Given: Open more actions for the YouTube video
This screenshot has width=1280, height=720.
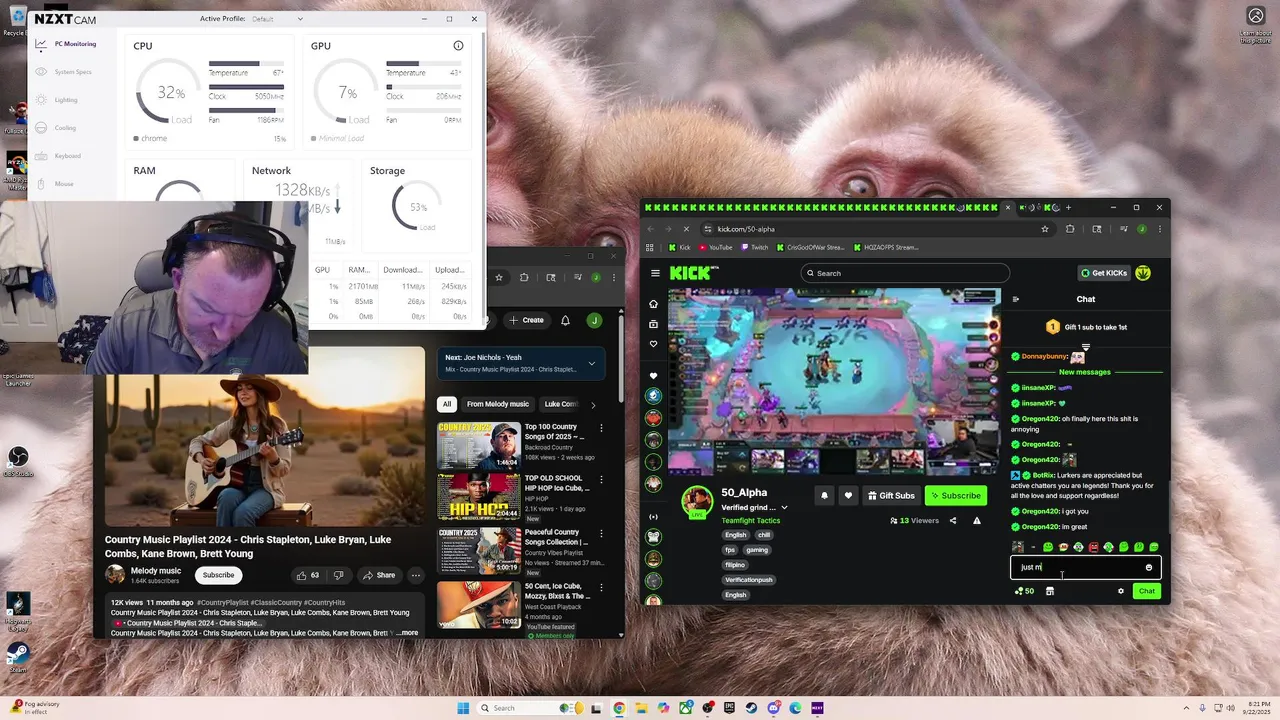Looking at the screenshot, I should point(416,575).
